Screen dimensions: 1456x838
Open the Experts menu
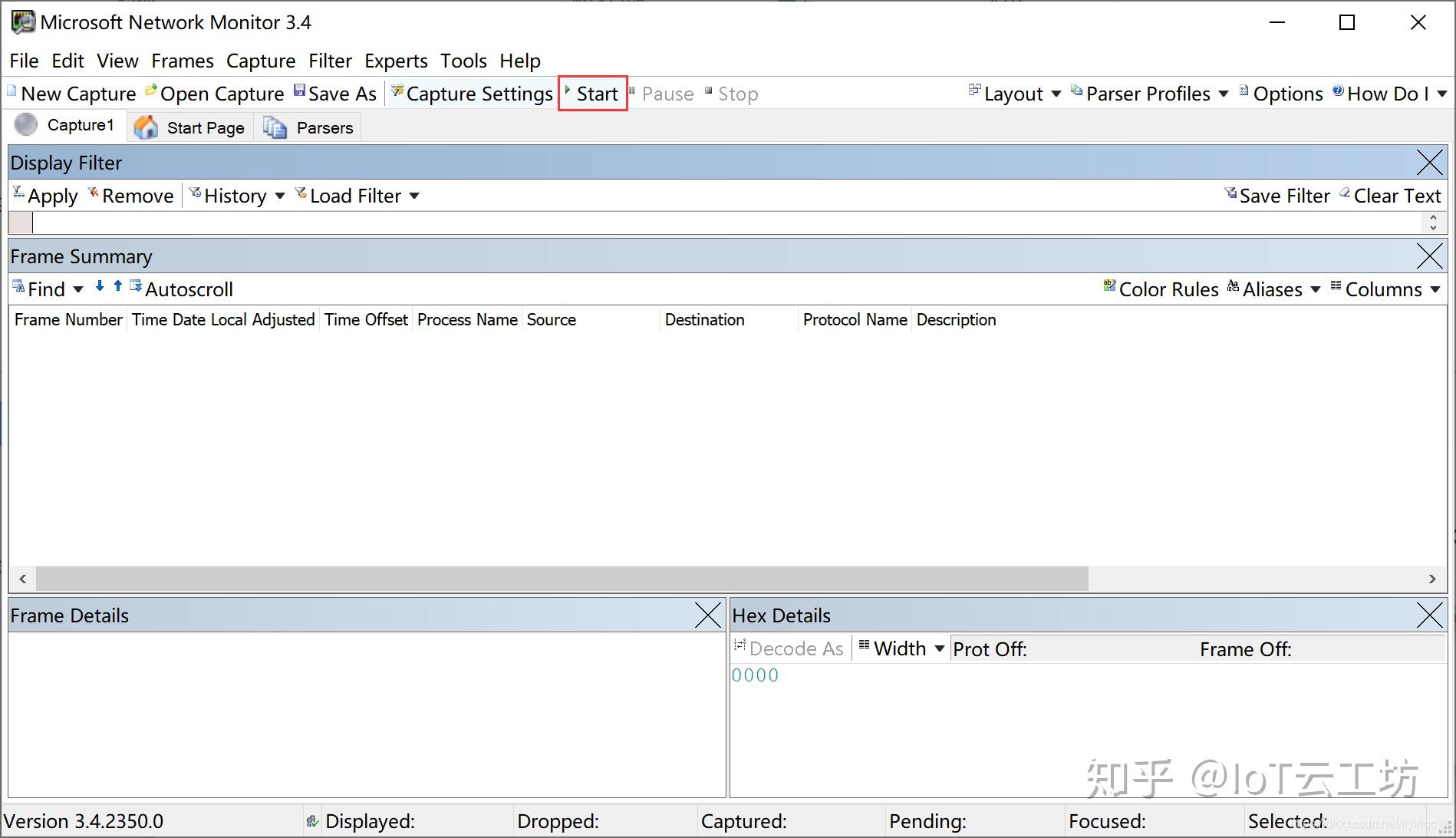[x=396, y=61]
